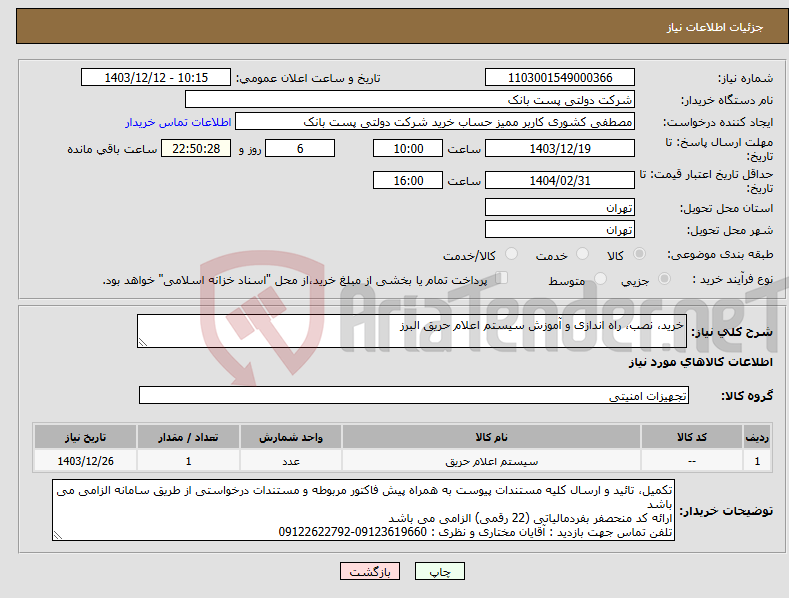789x598 pixels.
Task: Click the requester field مصطفی کشوری
Action: tap(435, 122)
